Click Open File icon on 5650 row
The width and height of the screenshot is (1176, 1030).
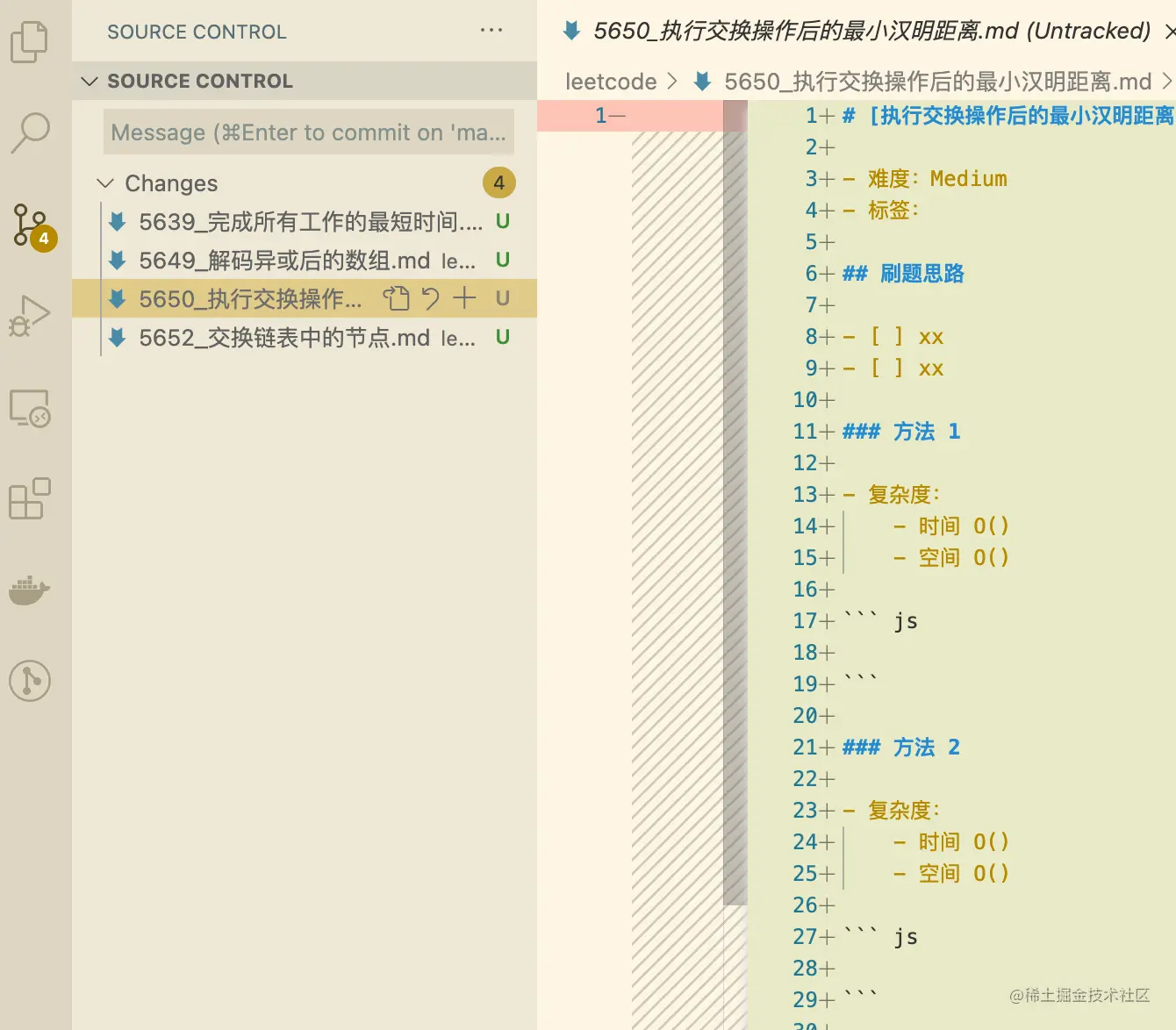(396, 298)
